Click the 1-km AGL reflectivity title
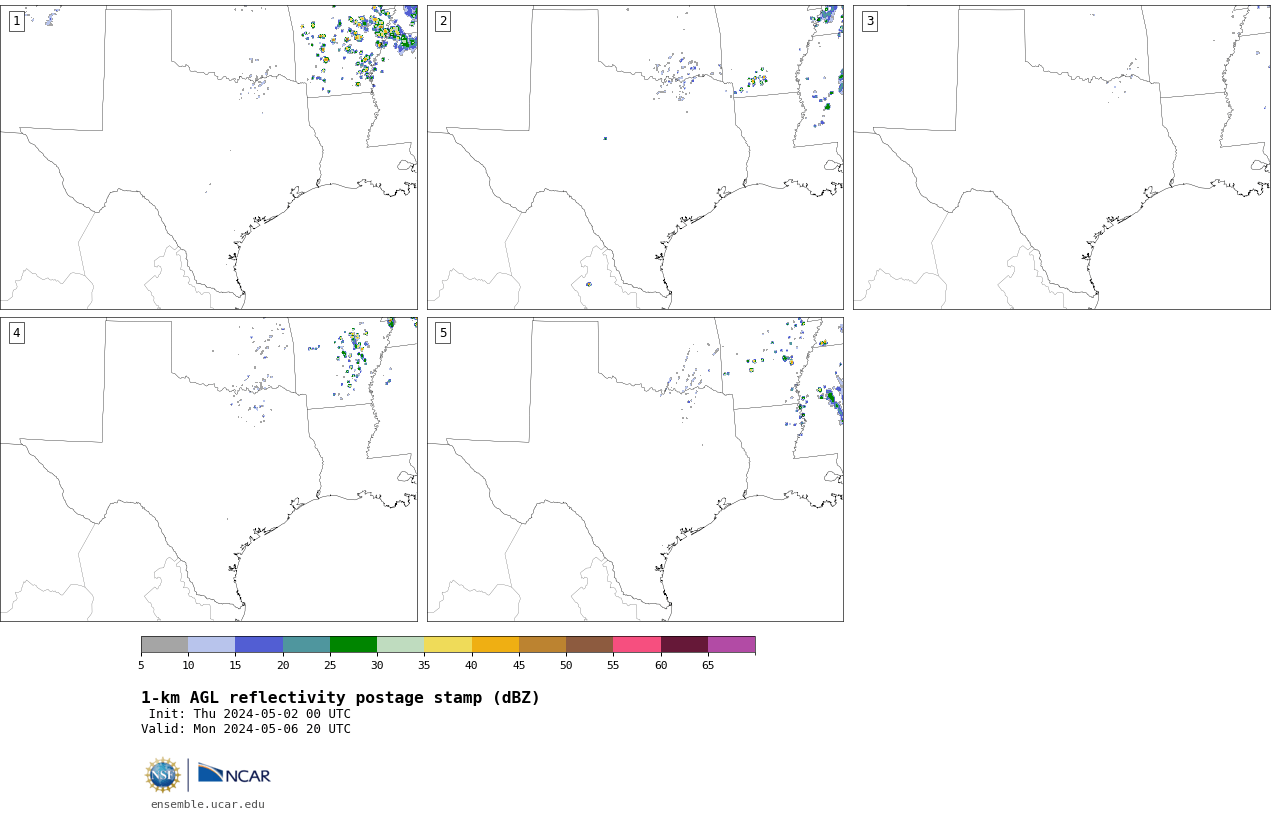This screenshot has height=815, width=1280. click(x=340, y=698)
